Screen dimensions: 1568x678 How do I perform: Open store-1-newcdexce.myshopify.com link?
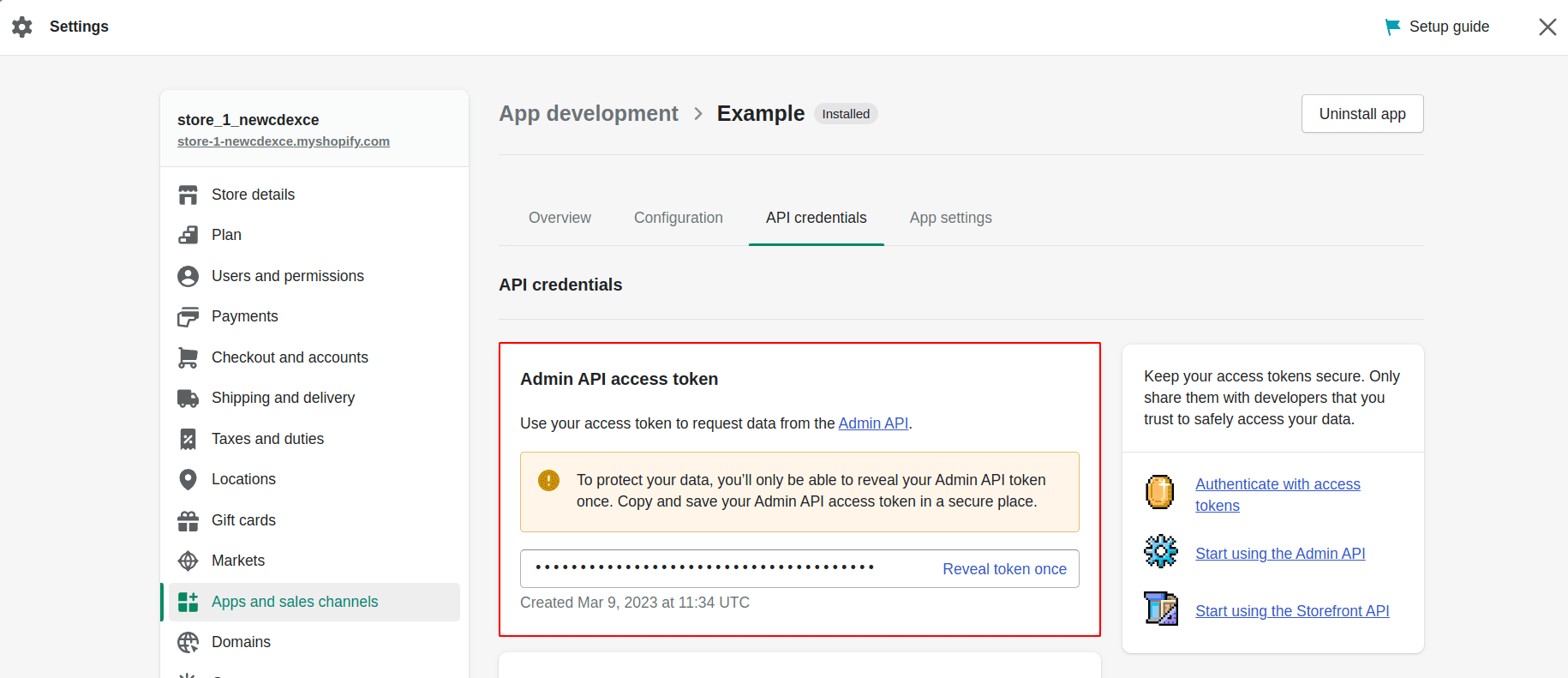pyautogui.click(x=284, y=141)
